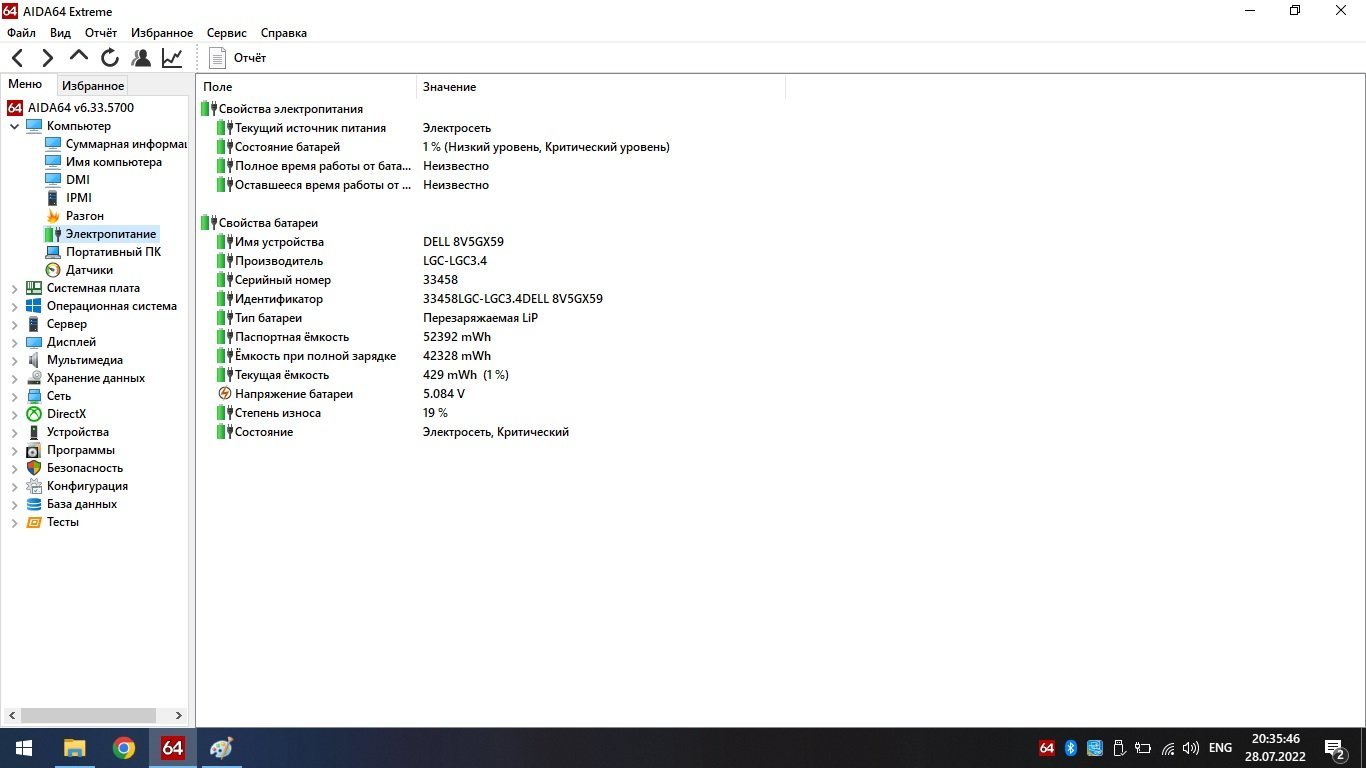The image size is (1366, 768).
Task: Open the Файл menu
Action: pos(21,33)
